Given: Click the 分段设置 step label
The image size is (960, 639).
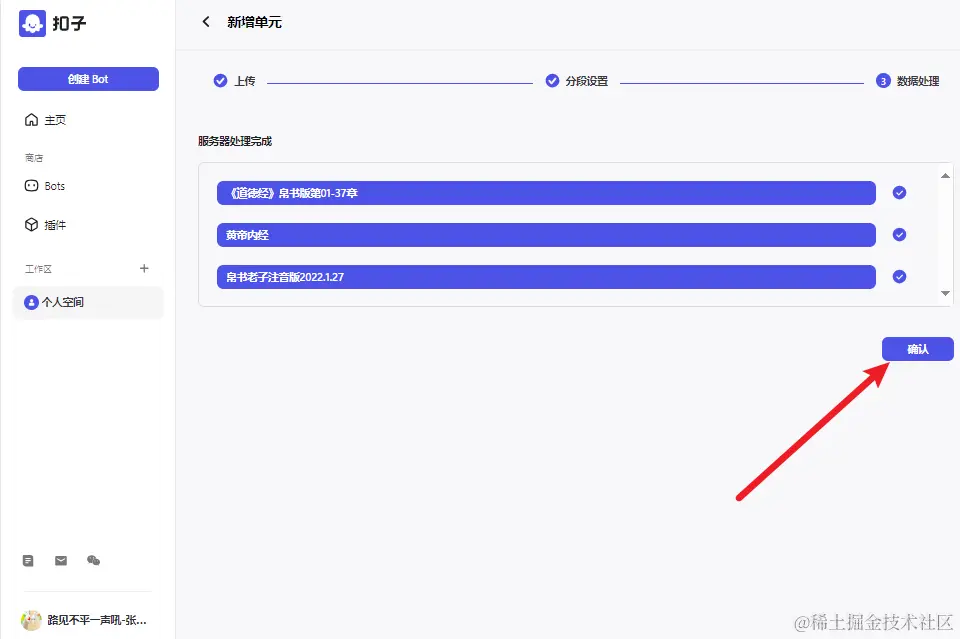Looking at the screenshot, I should click(x=587, y=81).
